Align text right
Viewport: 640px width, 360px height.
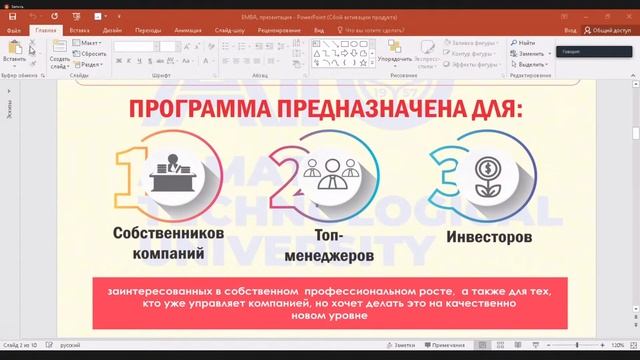tap(247, 61)
